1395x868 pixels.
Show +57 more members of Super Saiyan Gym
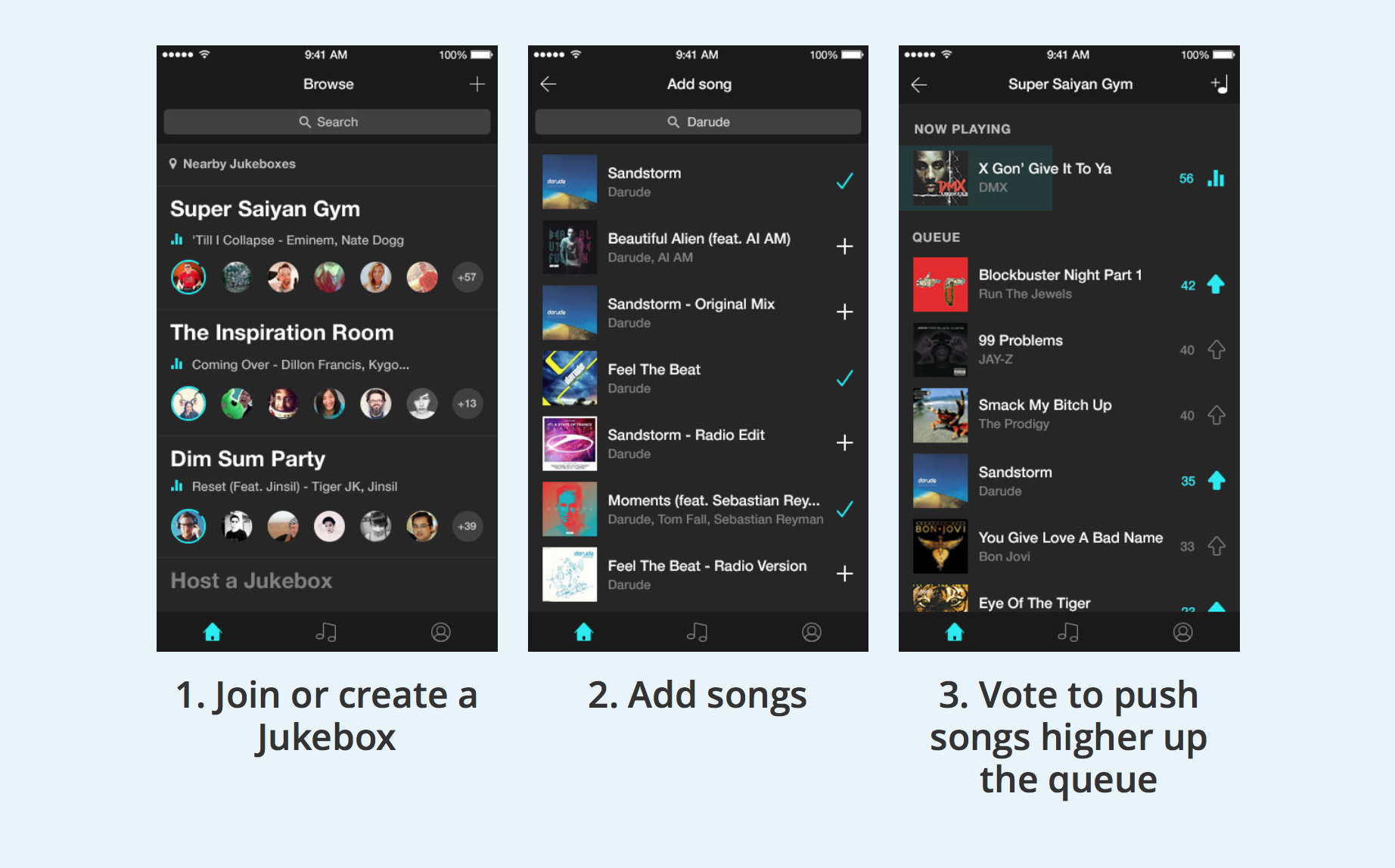(x=468, y=277)
